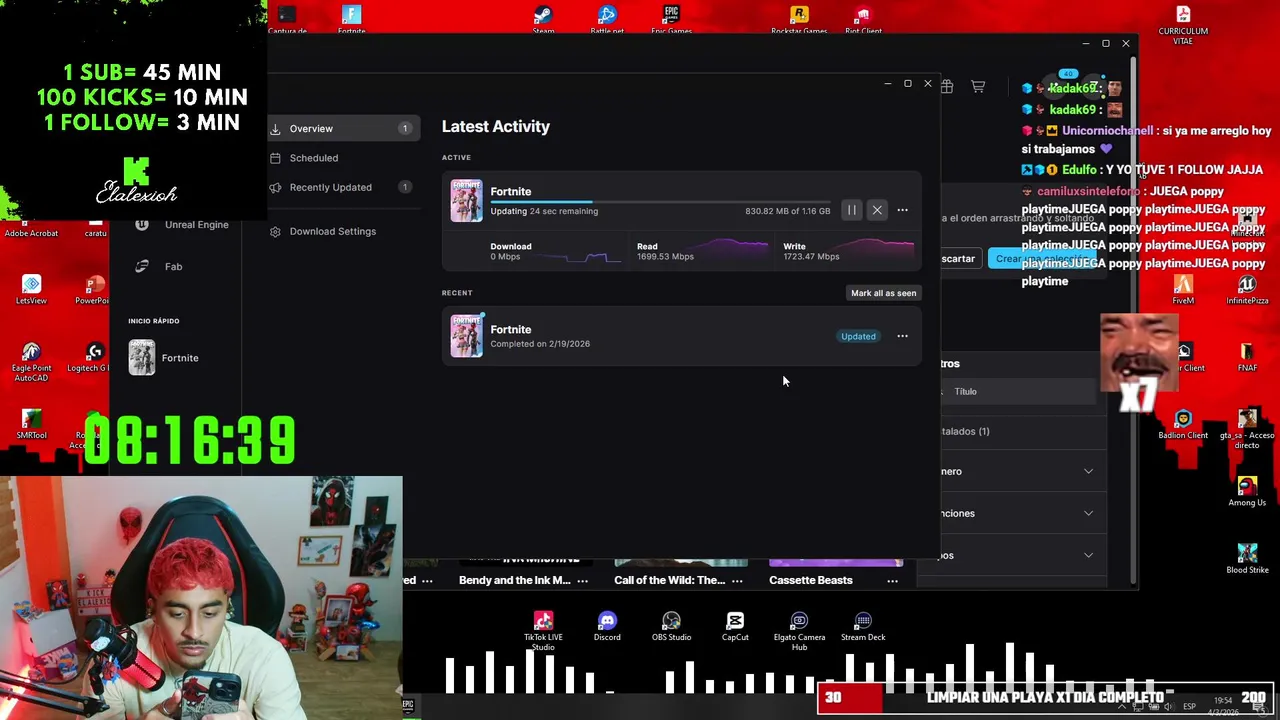1280x720 pixels.
Task: Click Epic Games icon in taskbar
Action: 408,705
